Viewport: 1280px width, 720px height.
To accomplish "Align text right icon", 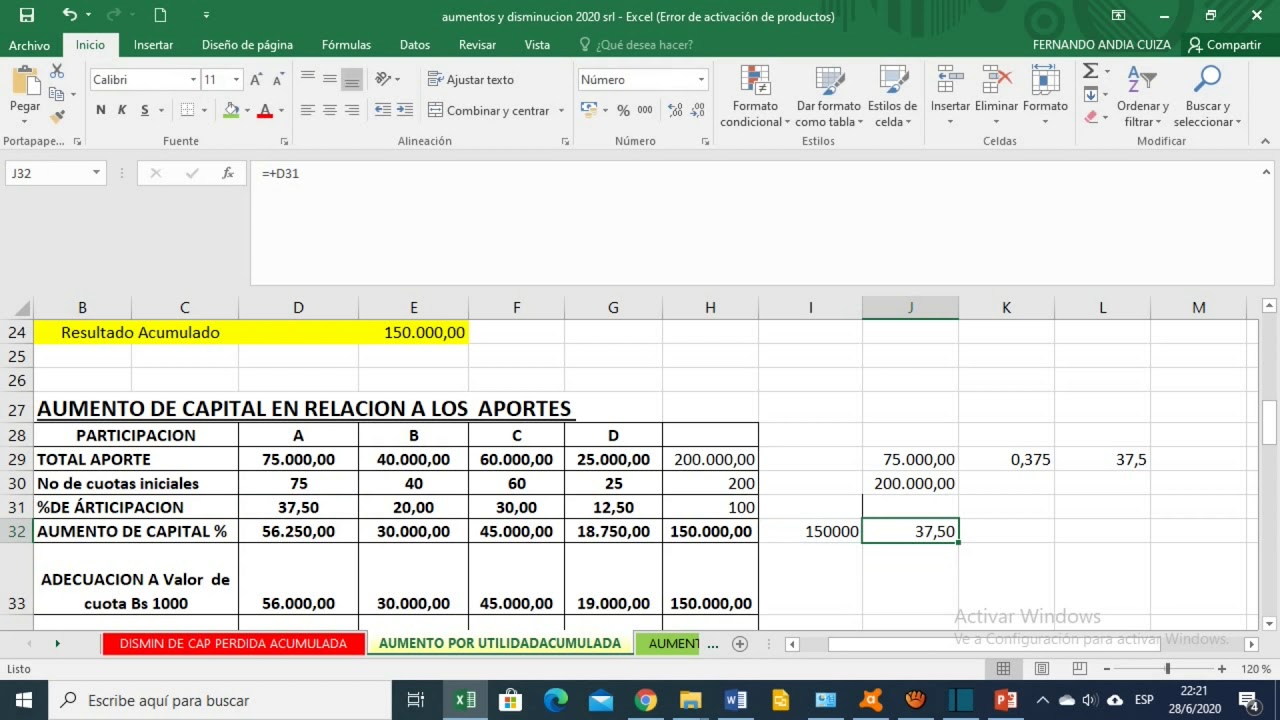I will 351,110.
